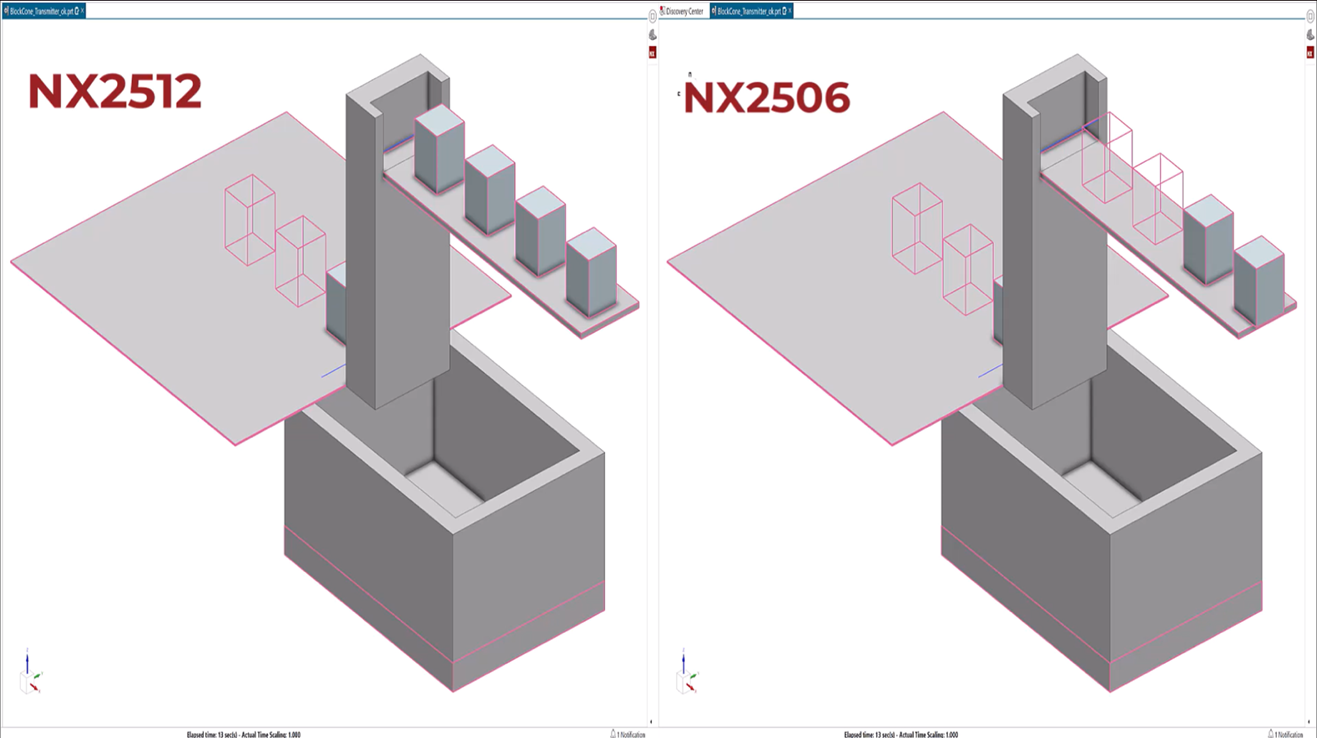
Task: Select the BlockCone_Transmitter_ok.prt tab in the right window
Action: [748, 11]
